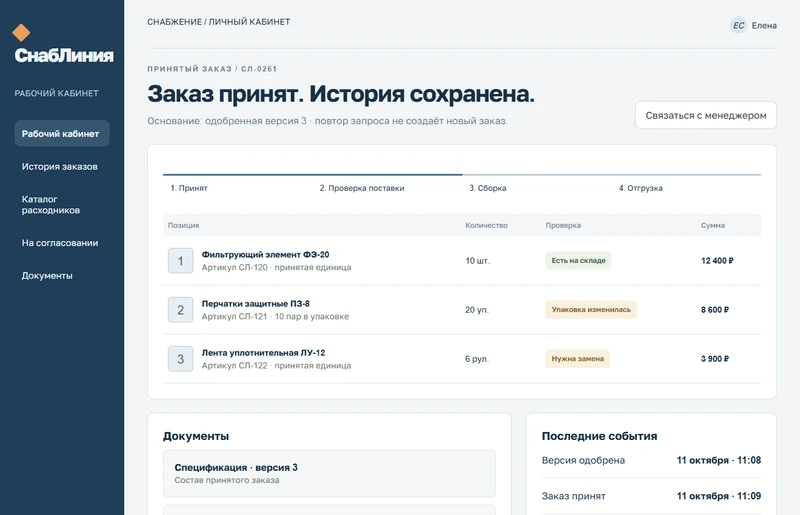Click the order progress bar
This screenshot has height=515, width=800.
(x=462, y=175)
